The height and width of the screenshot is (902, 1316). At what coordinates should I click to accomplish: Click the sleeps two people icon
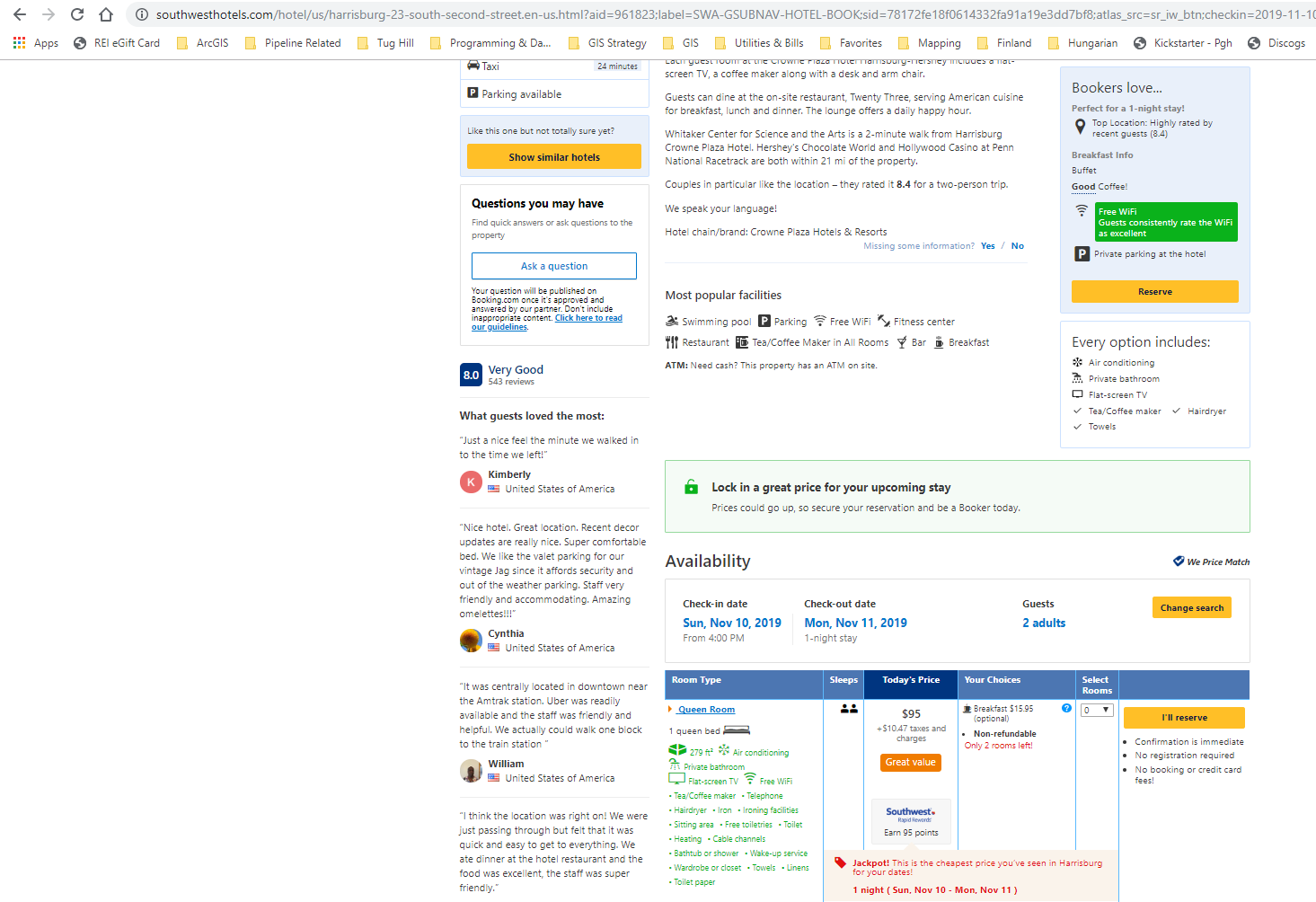(x=849, y=709)
